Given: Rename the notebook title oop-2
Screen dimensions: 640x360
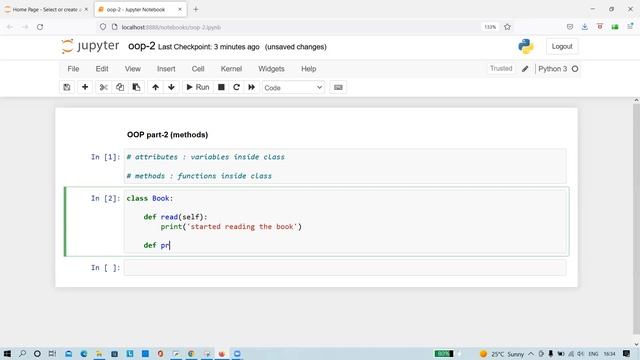Looking at the screenshot, I should (x=142, y=46).
